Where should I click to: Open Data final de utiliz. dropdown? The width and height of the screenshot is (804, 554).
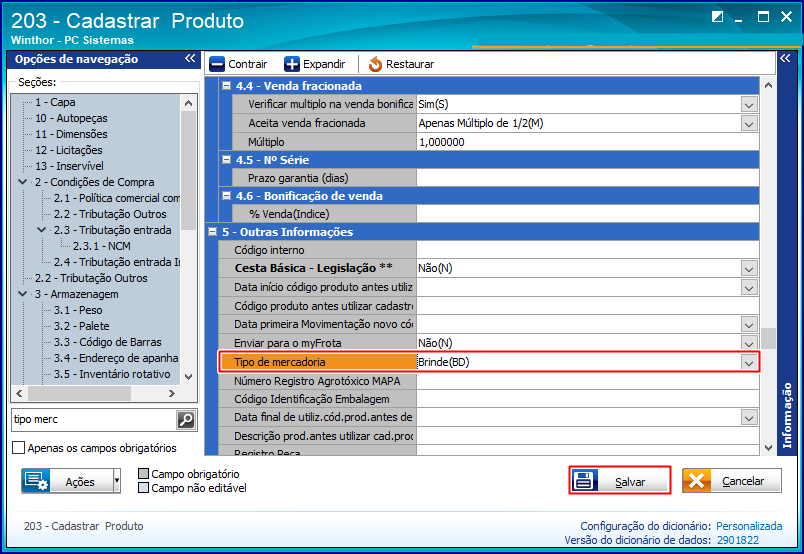click(x=749, y=418)
